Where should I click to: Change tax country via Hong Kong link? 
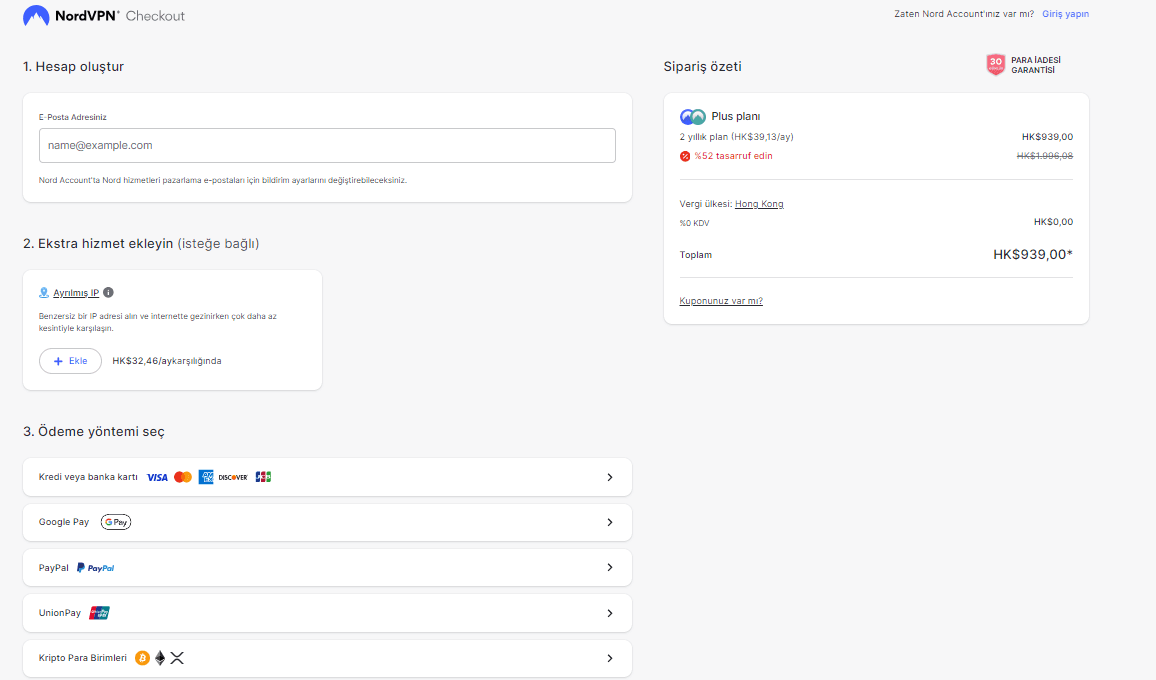pyautogui.click(x=759, y=204)
